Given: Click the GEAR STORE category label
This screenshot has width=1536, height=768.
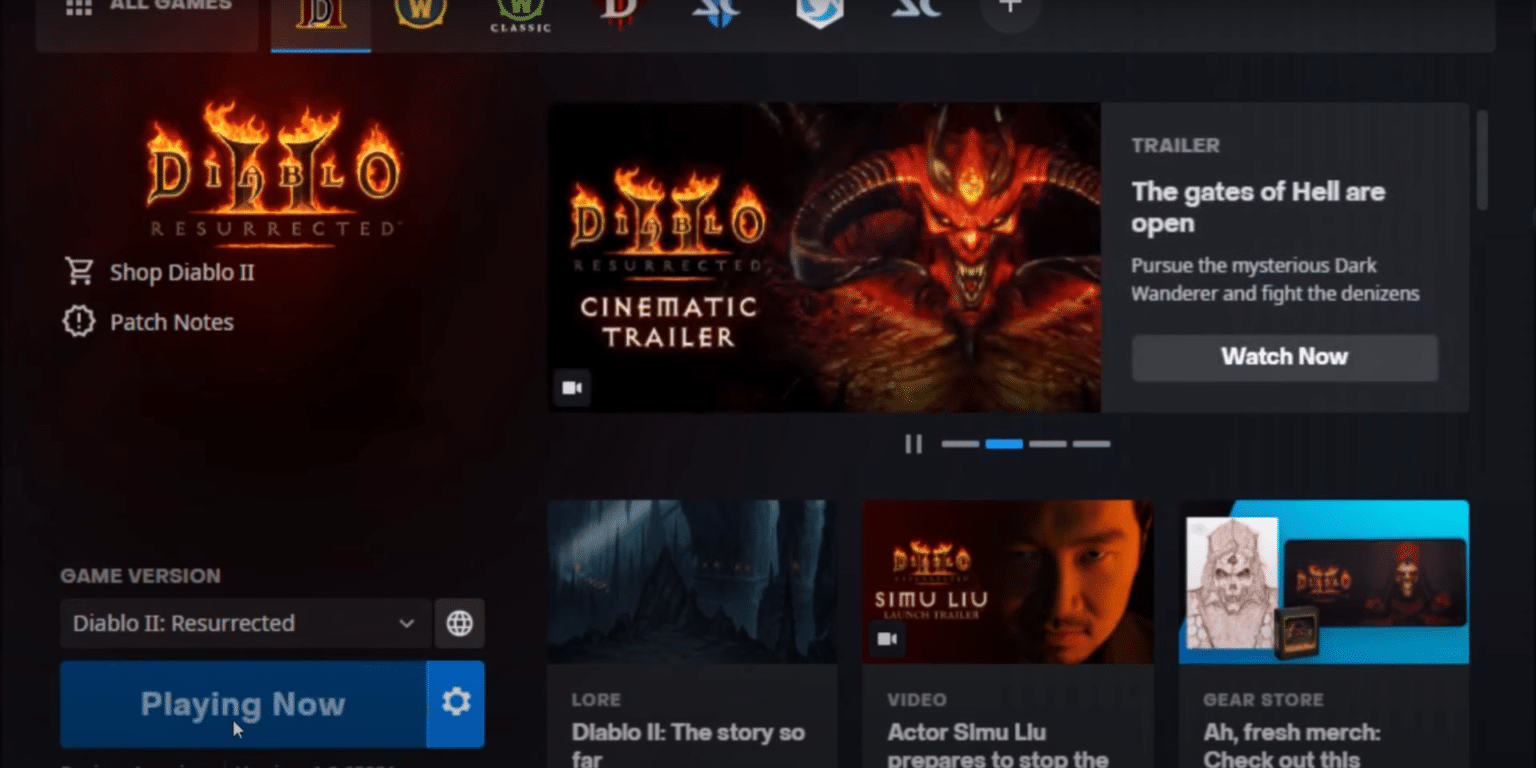Looking at the screenshot, I should click(x=1263, y=700).
